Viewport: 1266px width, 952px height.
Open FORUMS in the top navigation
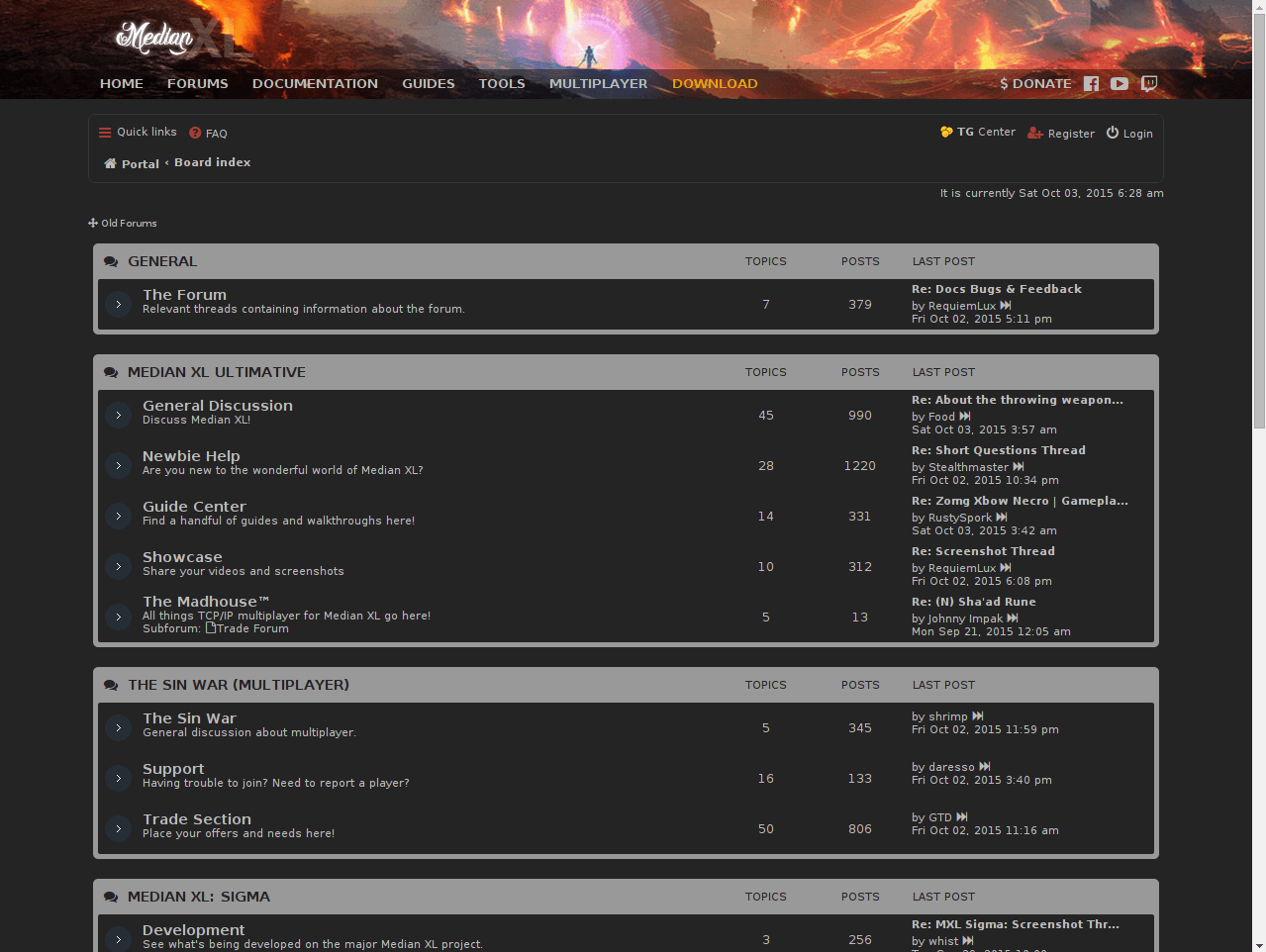198,84
